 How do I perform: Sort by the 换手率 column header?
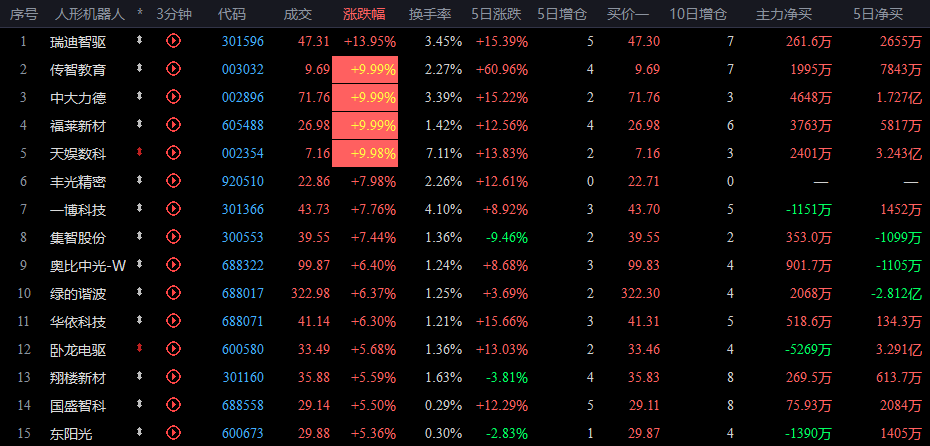pyautogui.click(x=430, y=14)
